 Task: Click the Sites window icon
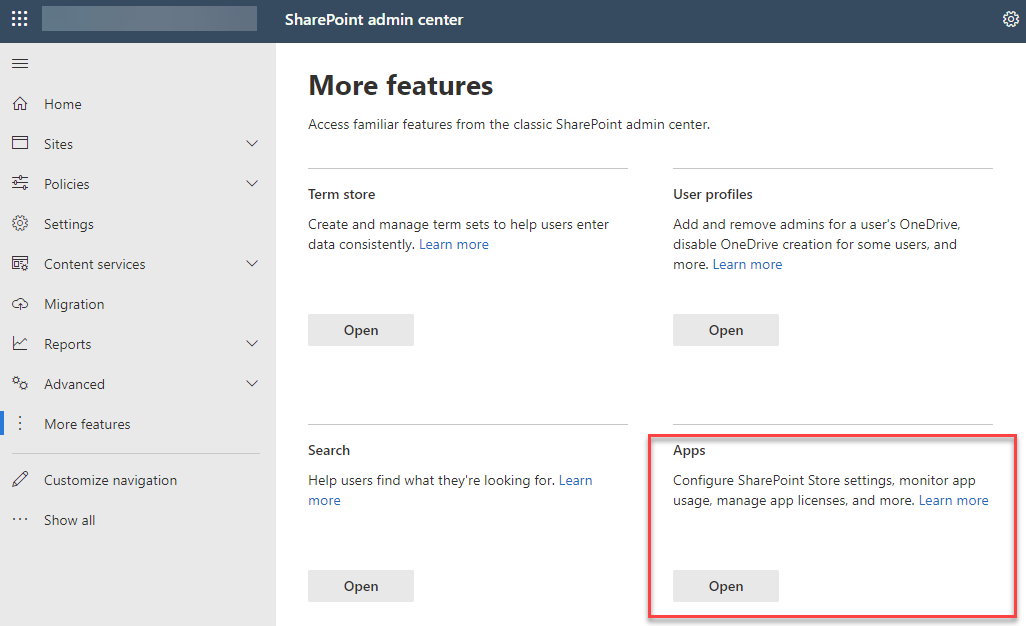tap(20, 143)
